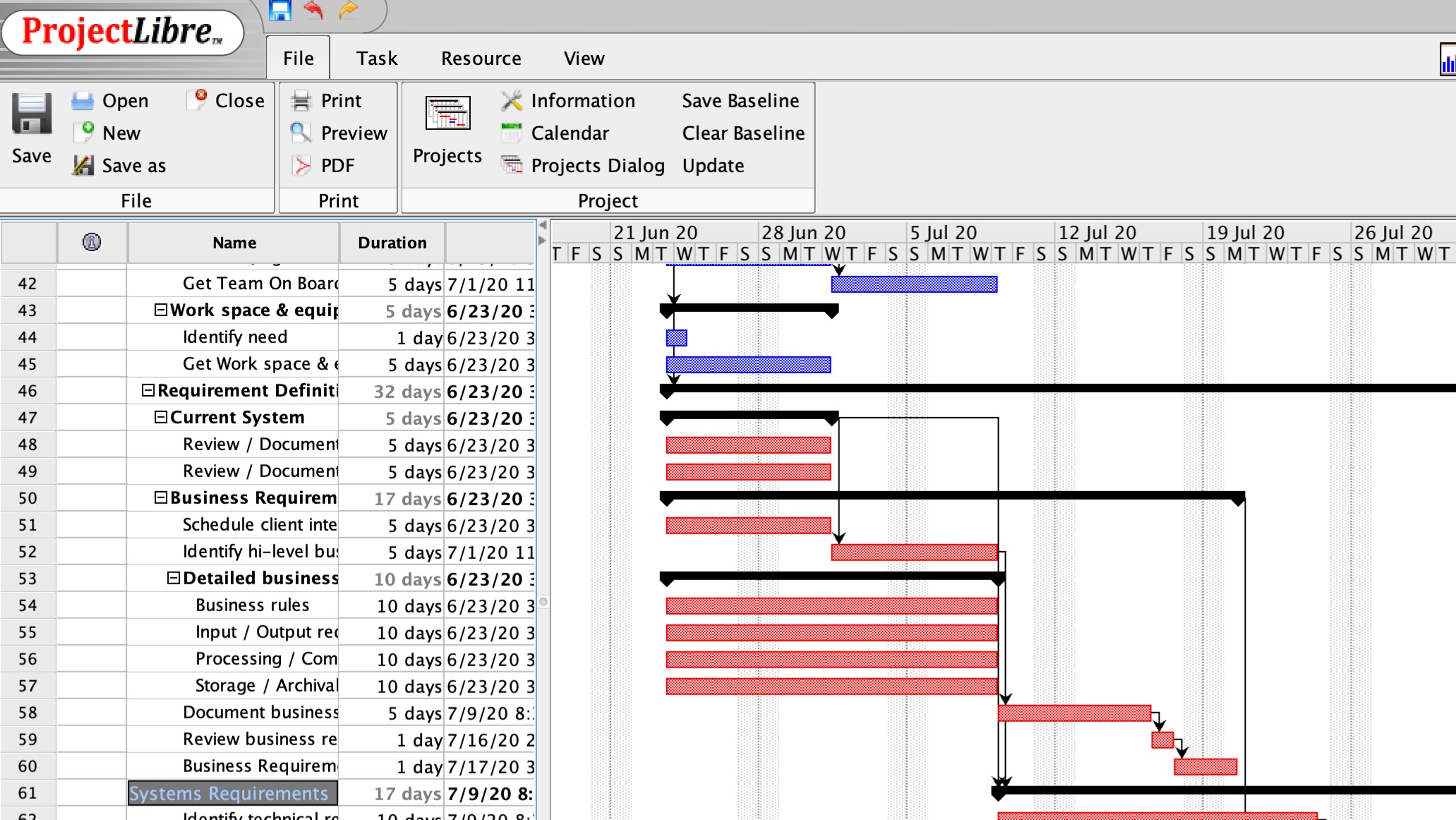1456x820 pixels.
Task: Click the Print printer icon
Action: (301, 101)
